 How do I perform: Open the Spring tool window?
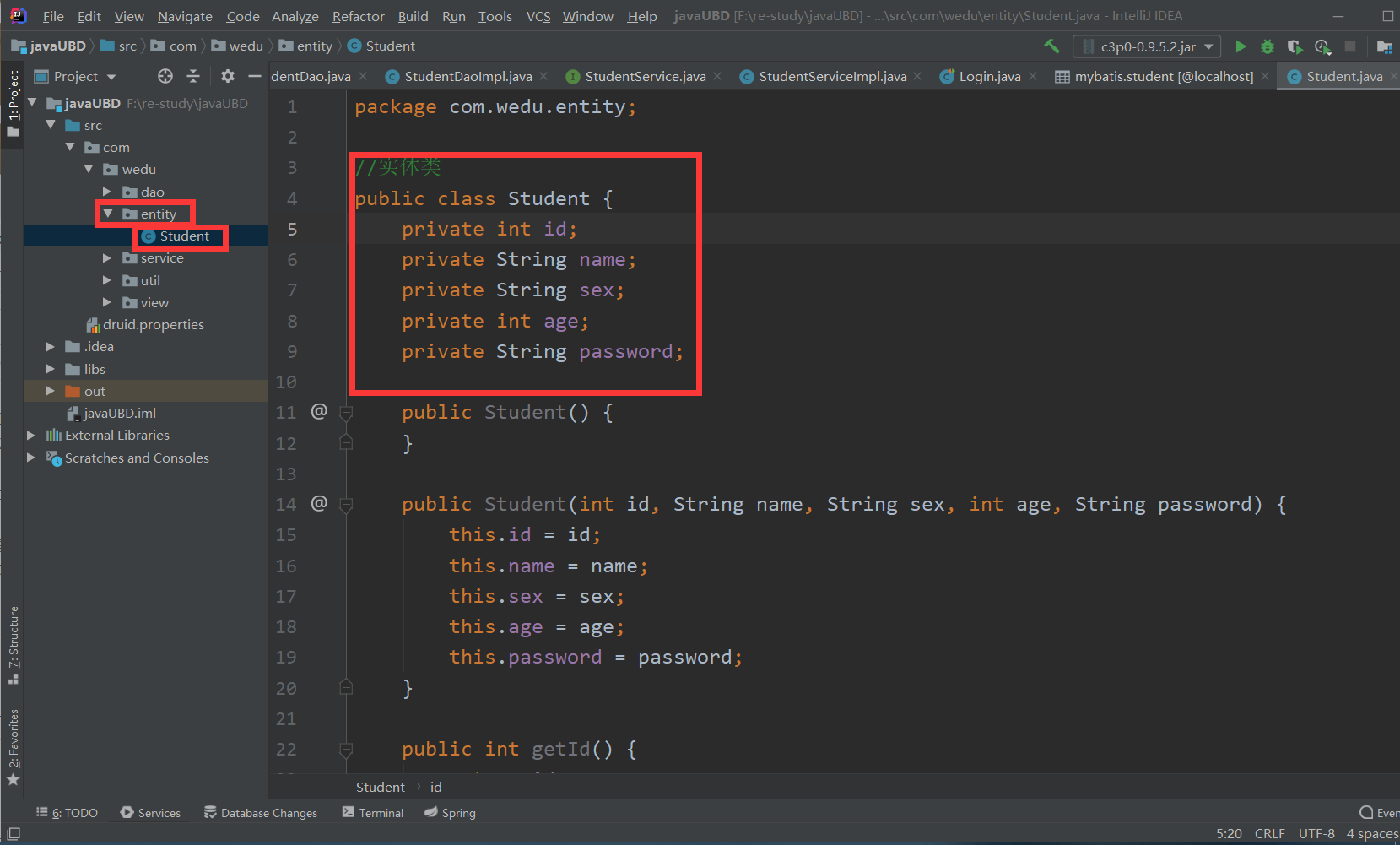point(450,813)
